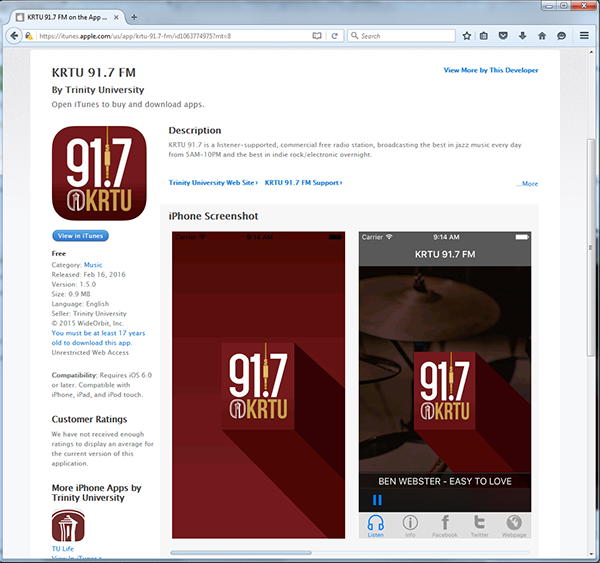
Task: Open the downloads arrow icon
Action: pyautogui.click(x=522, y=36)
